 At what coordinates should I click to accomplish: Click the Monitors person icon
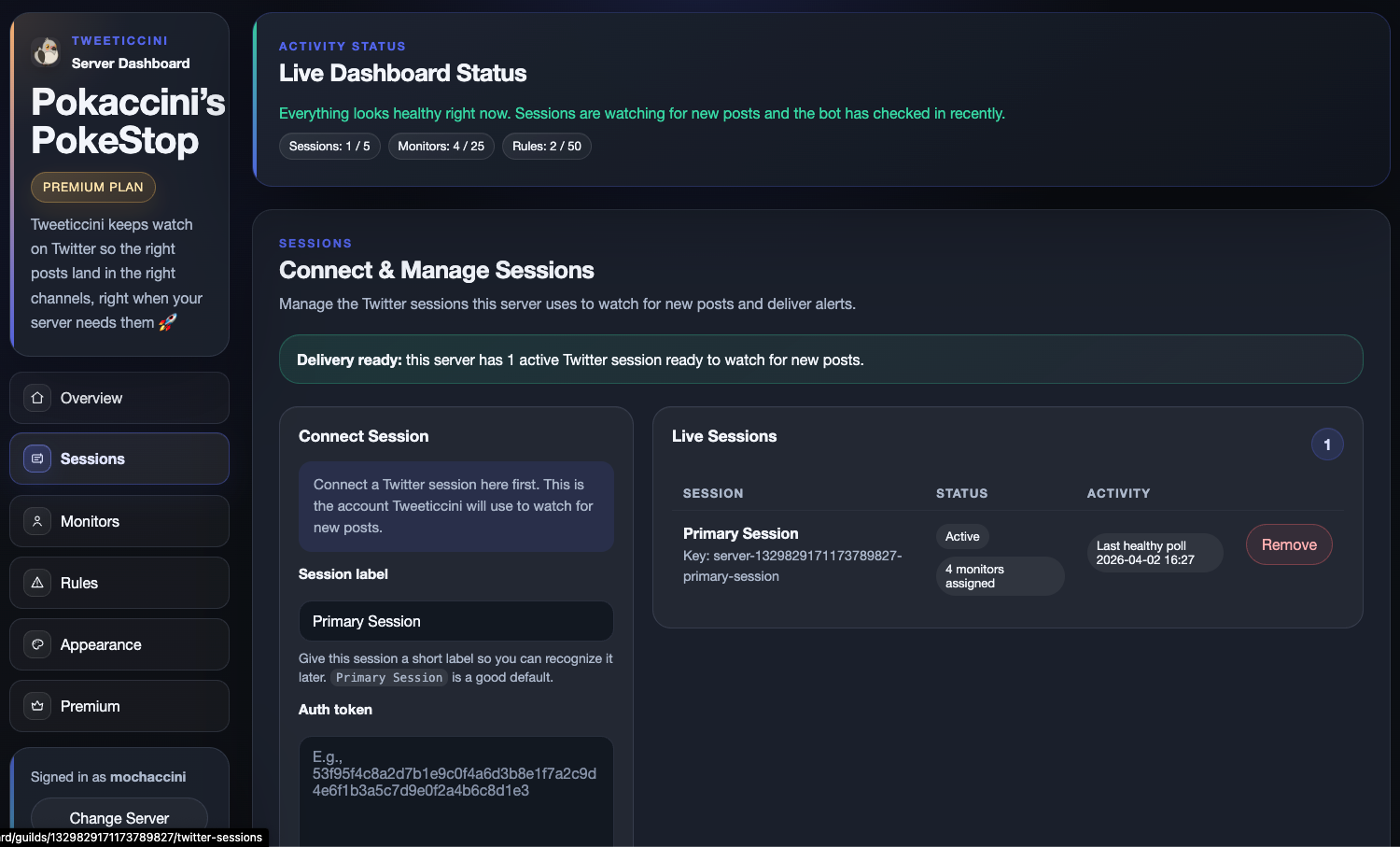(x=37, y=521)
